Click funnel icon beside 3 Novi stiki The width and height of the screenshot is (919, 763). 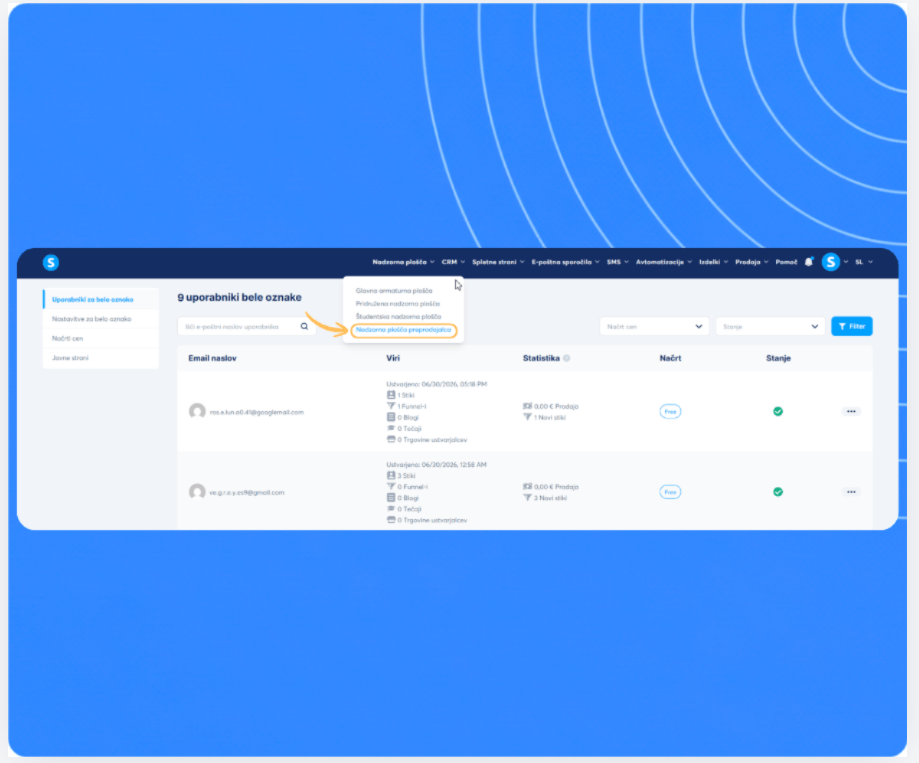[527, 498]
